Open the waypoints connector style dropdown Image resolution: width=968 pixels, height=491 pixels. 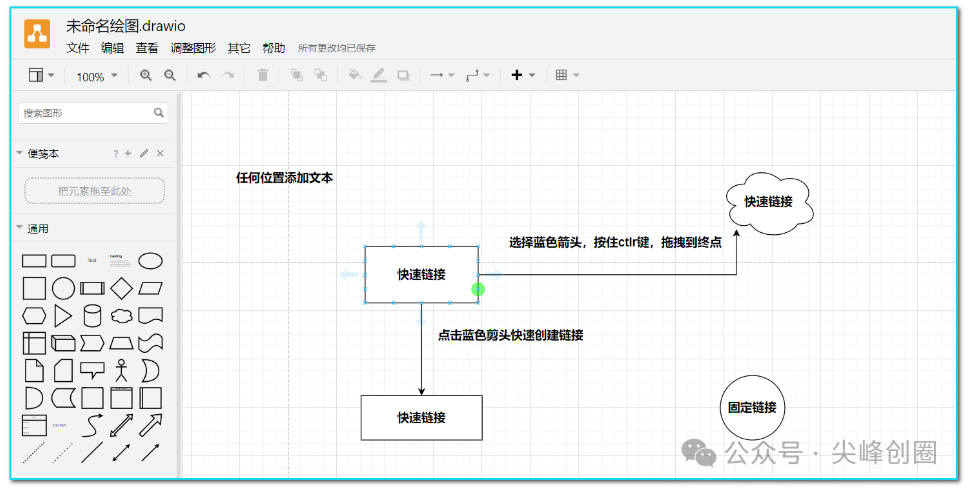point(478,75)
